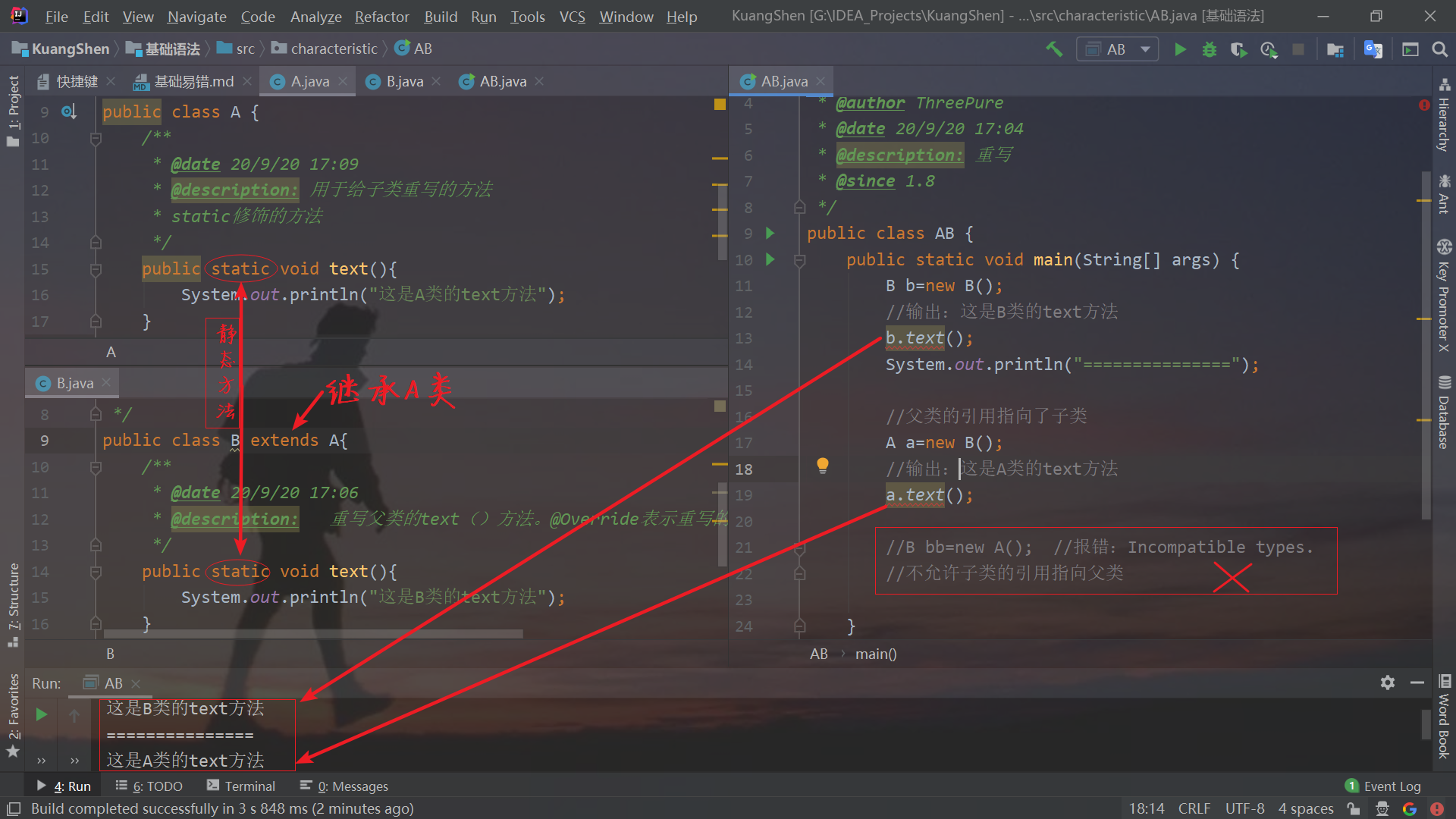Open the Project Structure icon
The image size is (1456, 819).
pyautogui.click(x=1335, y=49)
